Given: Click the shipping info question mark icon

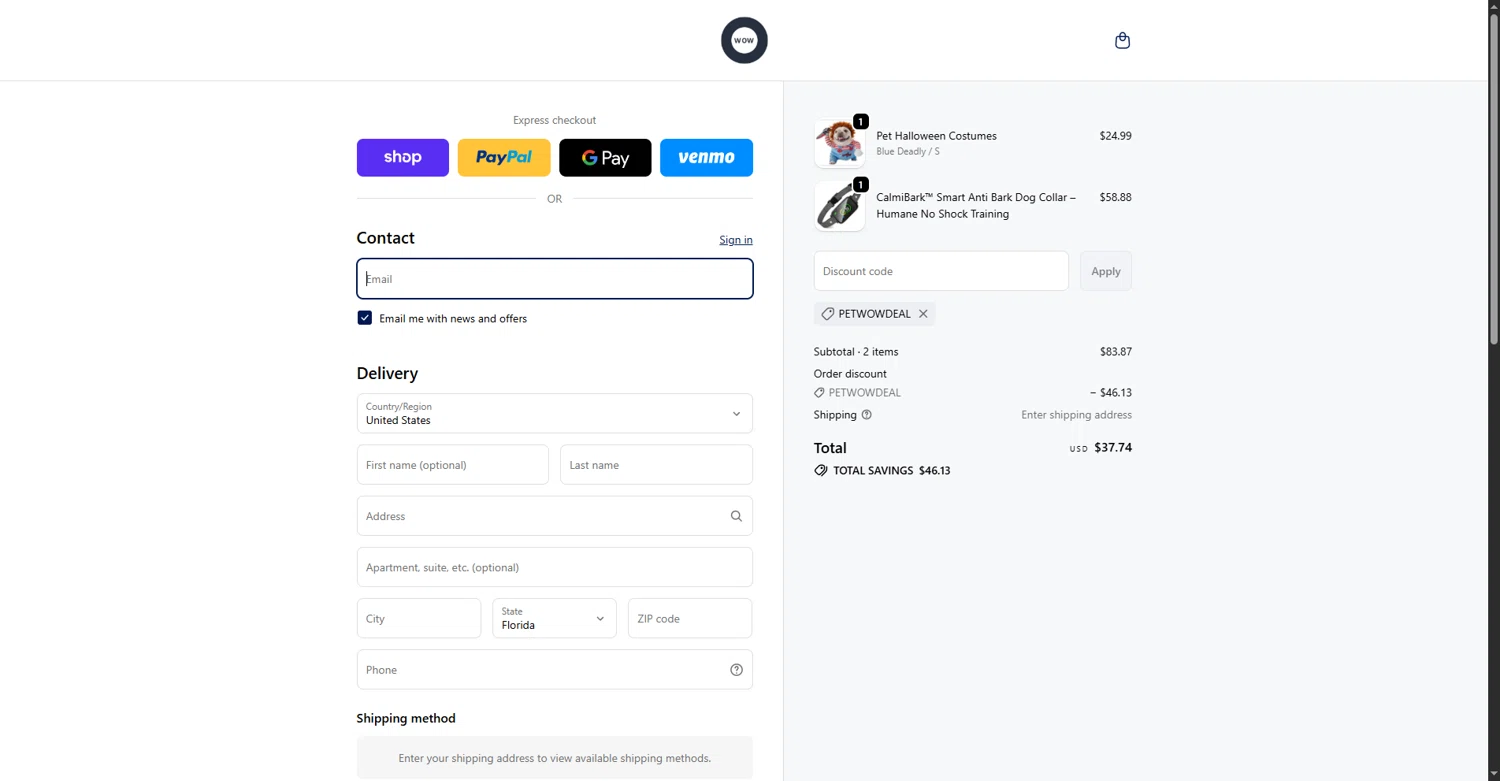Looking at the screenshot, I should pyautogui.click(x=867, y=415).
